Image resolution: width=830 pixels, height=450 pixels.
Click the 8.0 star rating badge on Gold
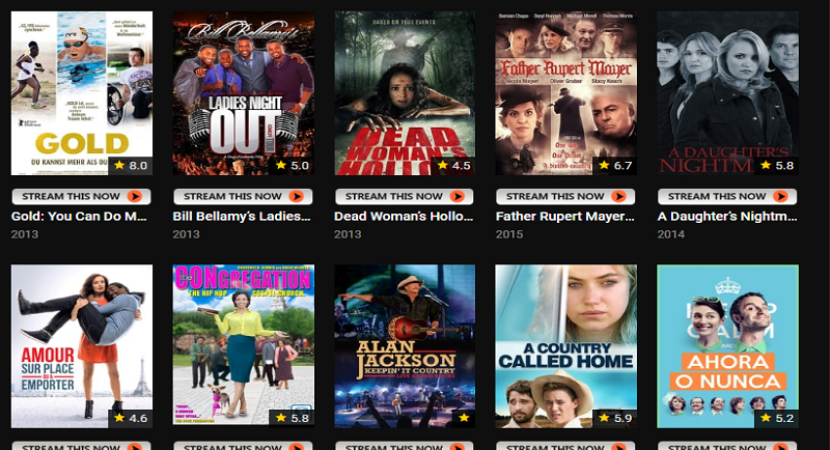[131, 165]
